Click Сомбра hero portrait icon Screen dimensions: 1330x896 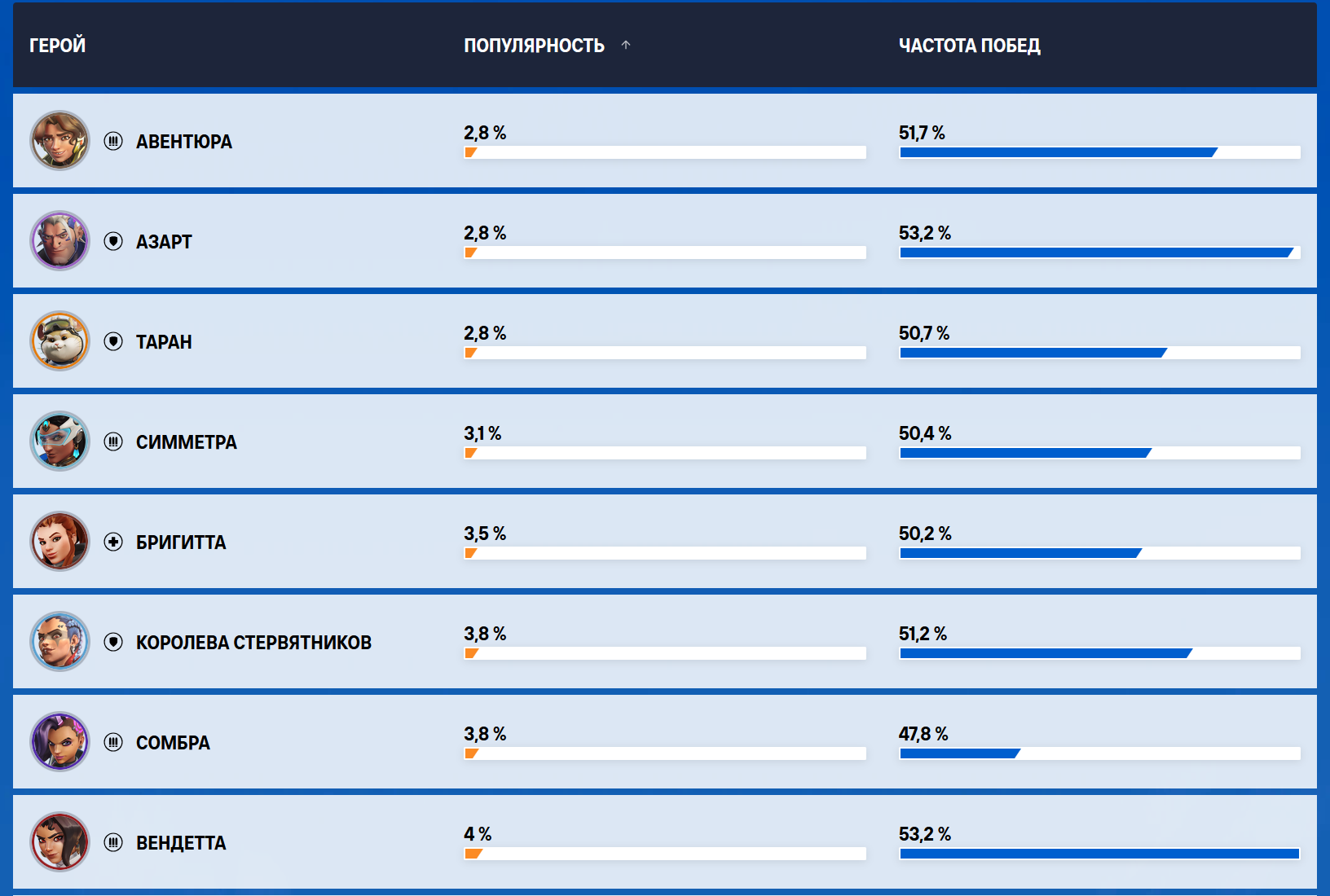click(x=59, y=742)
